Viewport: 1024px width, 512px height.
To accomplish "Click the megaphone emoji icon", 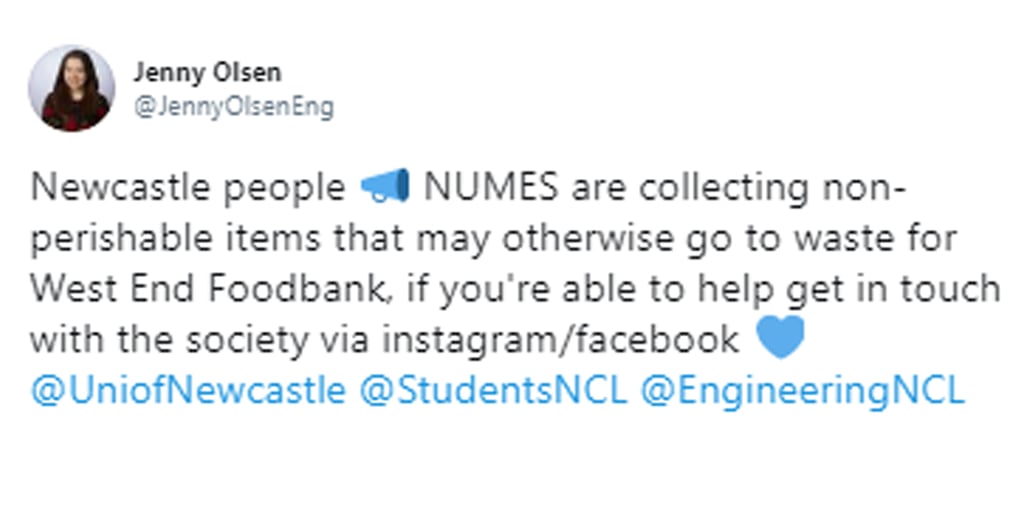I will point(385,187).
